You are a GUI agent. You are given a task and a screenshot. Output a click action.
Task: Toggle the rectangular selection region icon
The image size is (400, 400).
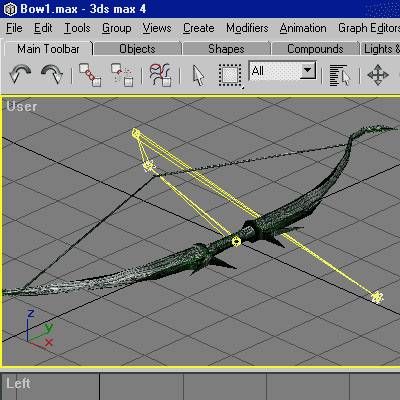tap(230, 75)
